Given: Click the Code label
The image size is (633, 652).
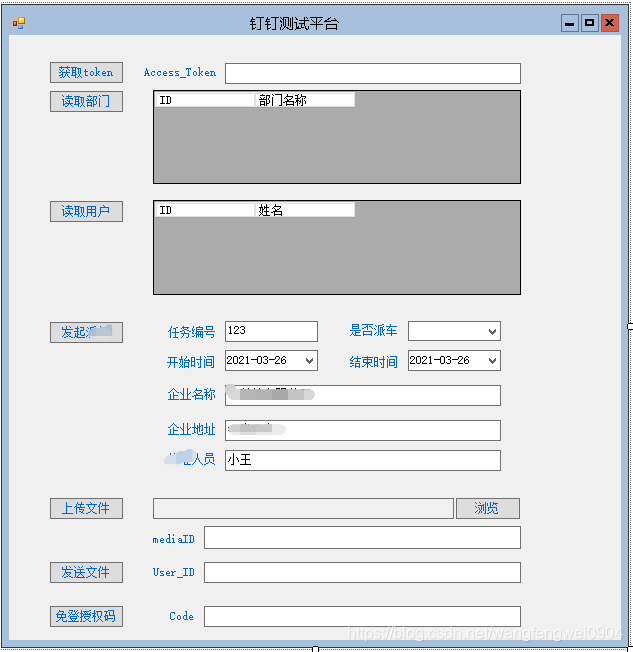Looking at the screenshot, I should pos(181,616).
